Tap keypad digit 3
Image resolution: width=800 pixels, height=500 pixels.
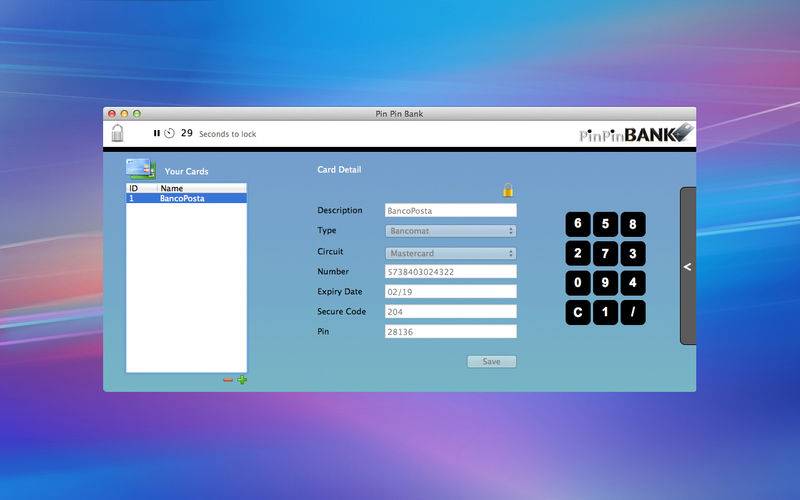pos(633,254)
